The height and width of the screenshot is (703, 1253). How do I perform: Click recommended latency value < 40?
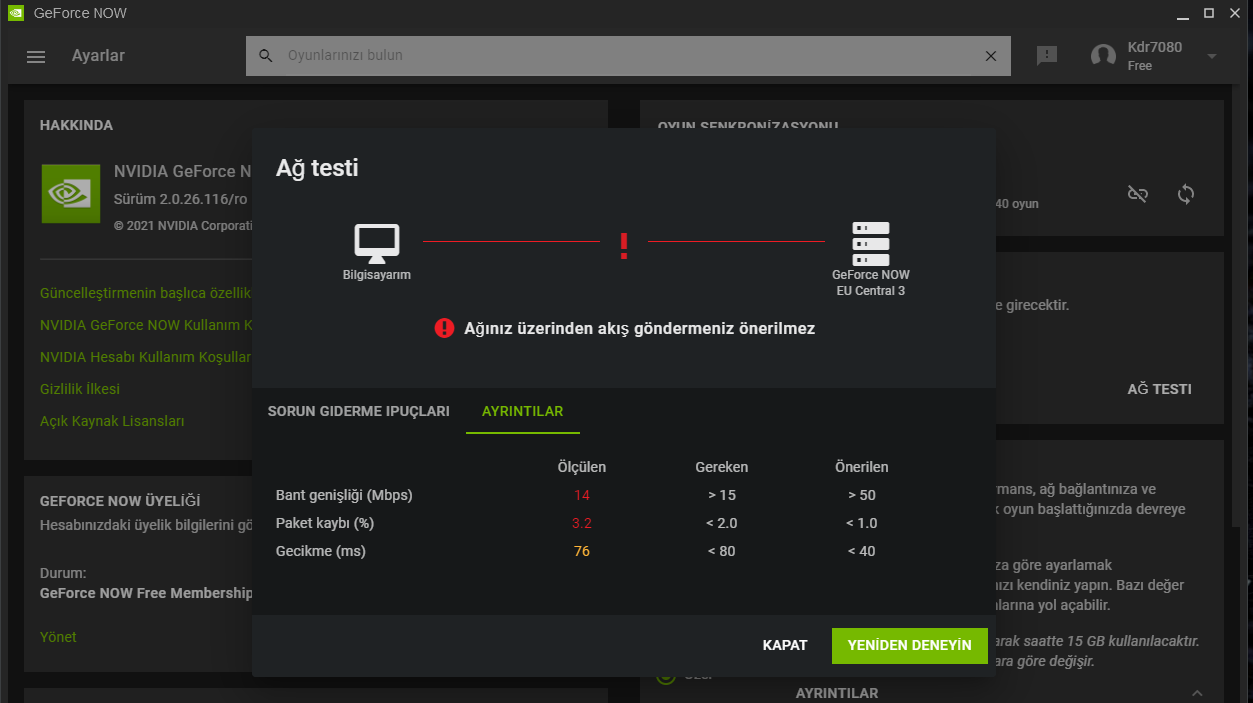862,551
